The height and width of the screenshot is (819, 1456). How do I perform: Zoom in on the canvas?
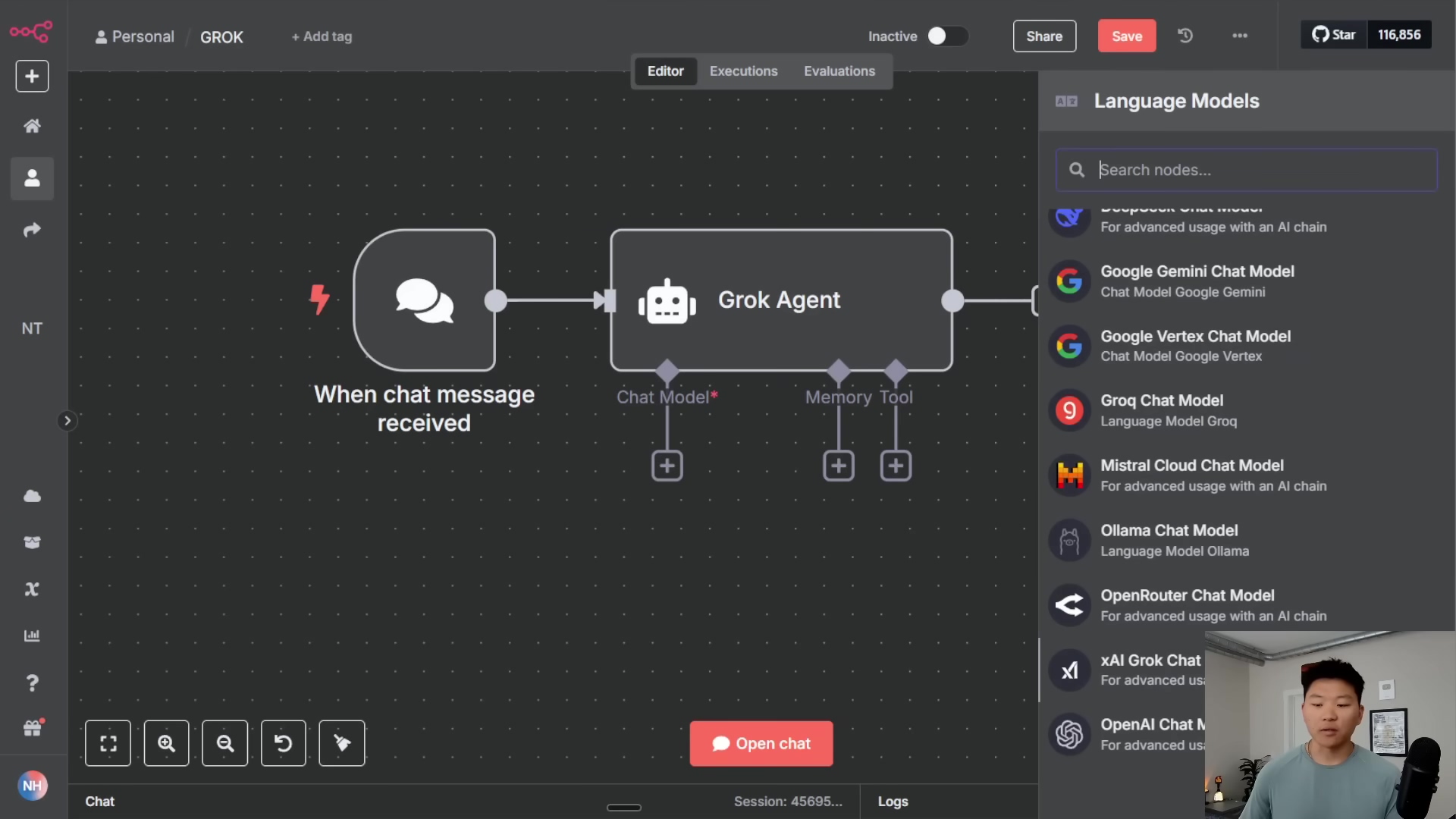[x=166, y=743]
